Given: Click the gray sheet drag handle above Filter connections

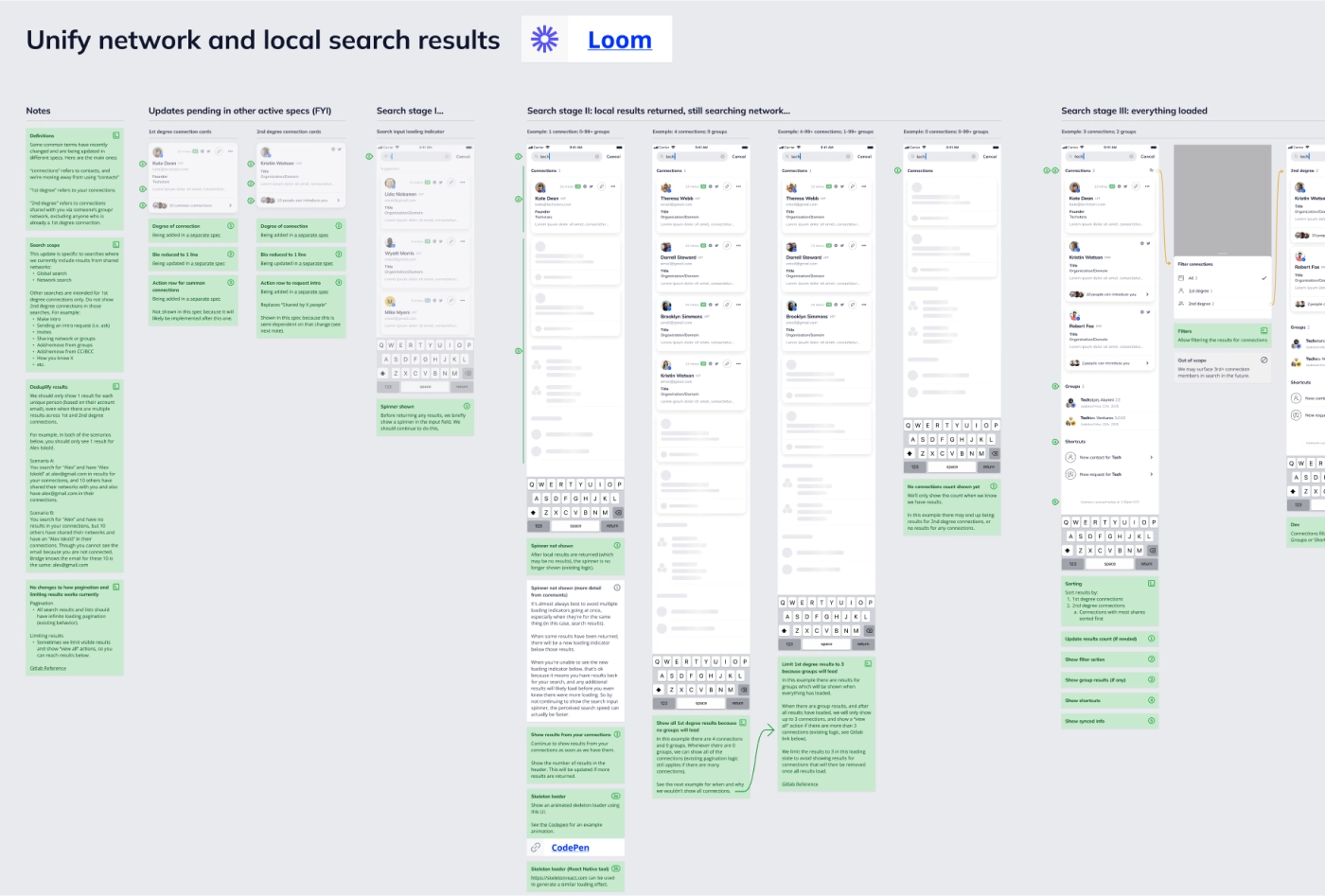Looking at the screenshot, I should (1222, 255).
